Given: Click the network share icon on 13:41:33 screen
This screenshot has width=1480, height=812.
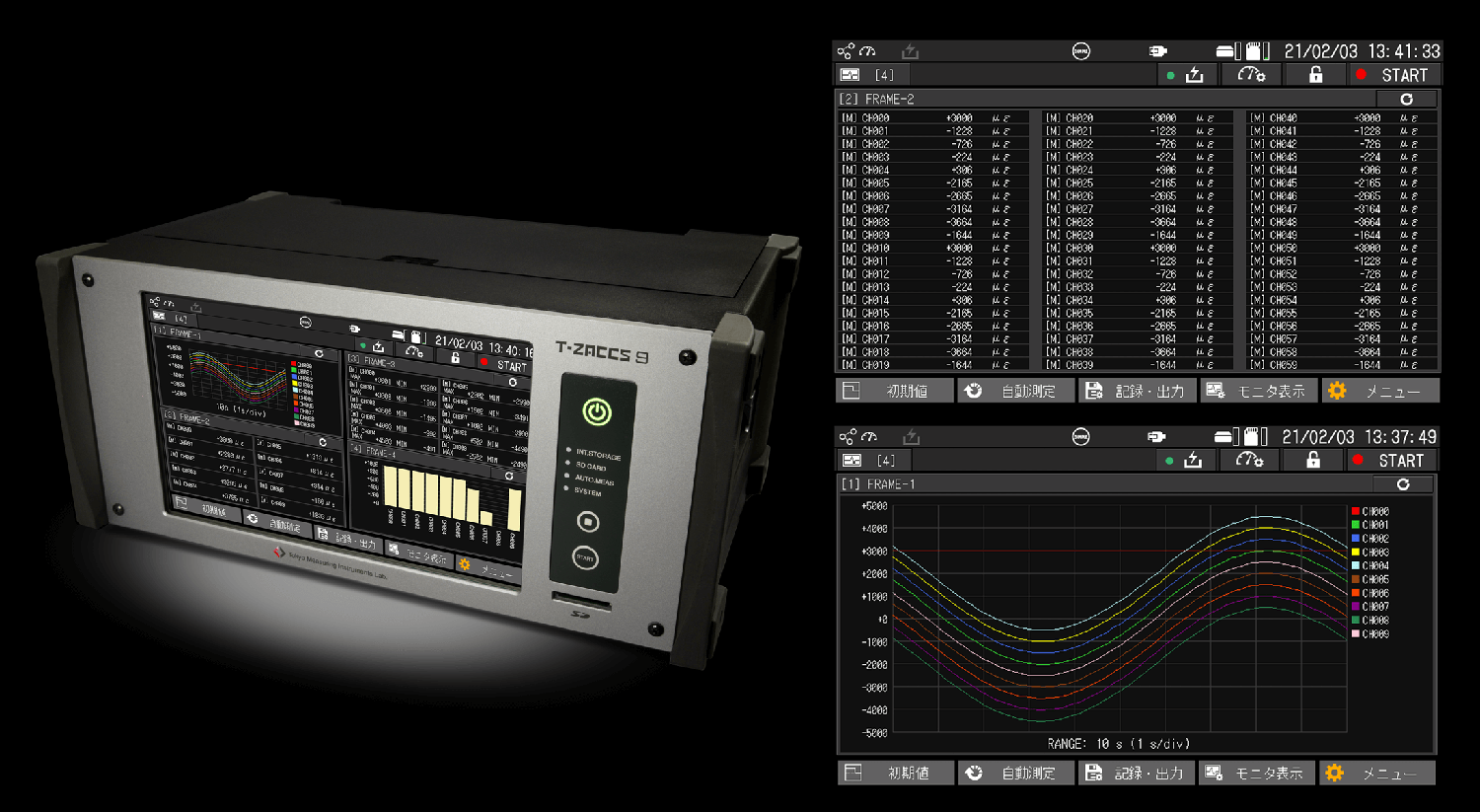Looking at the screenshot, I should click(845, 51).
